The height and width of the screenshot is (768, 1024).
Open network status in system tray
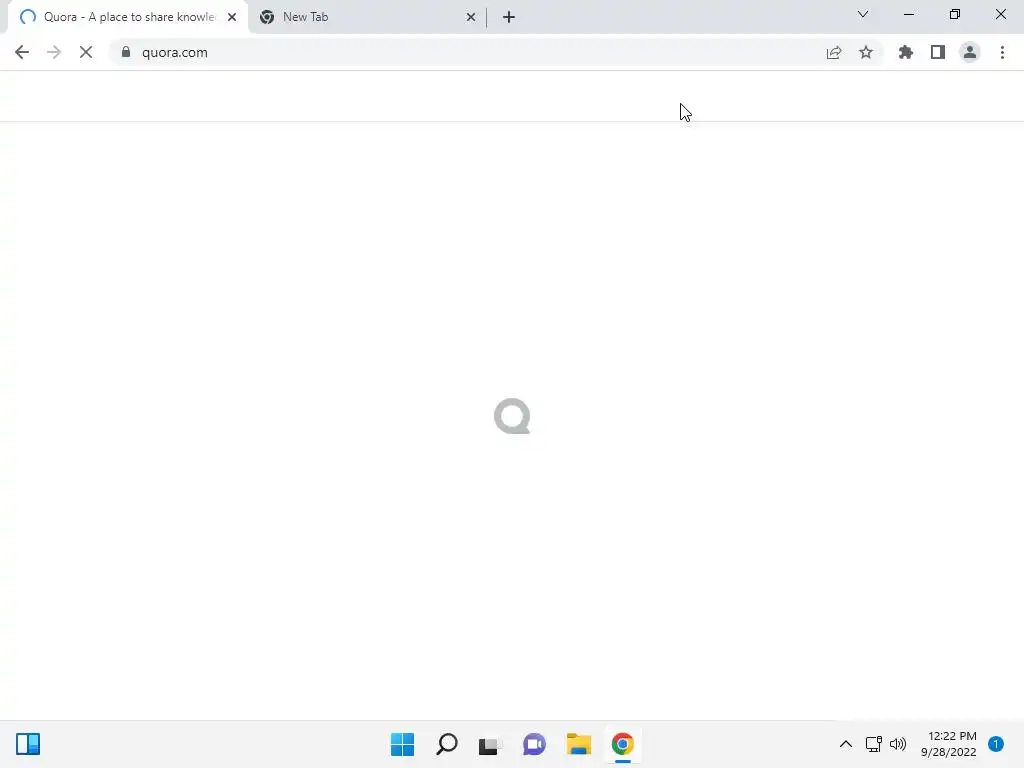[x=873, y=744]
